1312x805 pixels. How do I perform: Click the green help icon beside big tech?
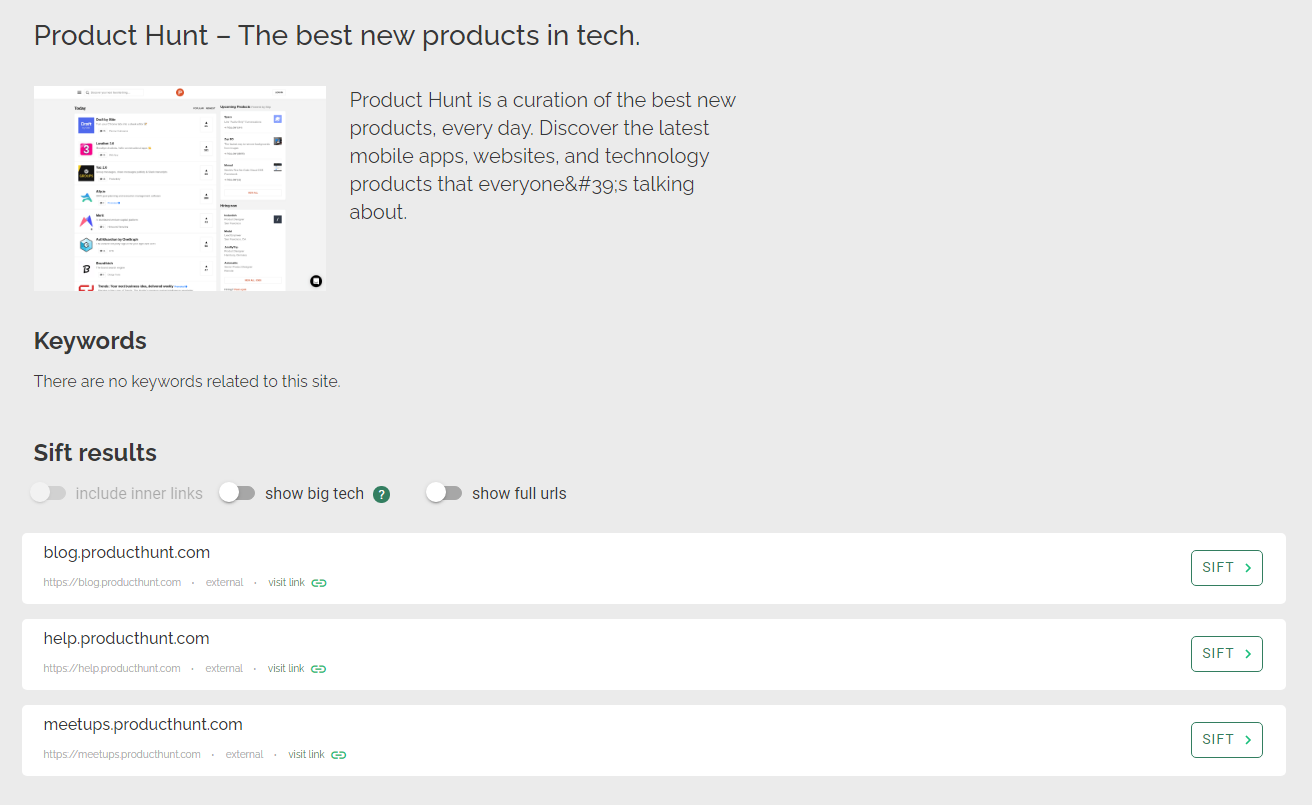coord(381,494)
